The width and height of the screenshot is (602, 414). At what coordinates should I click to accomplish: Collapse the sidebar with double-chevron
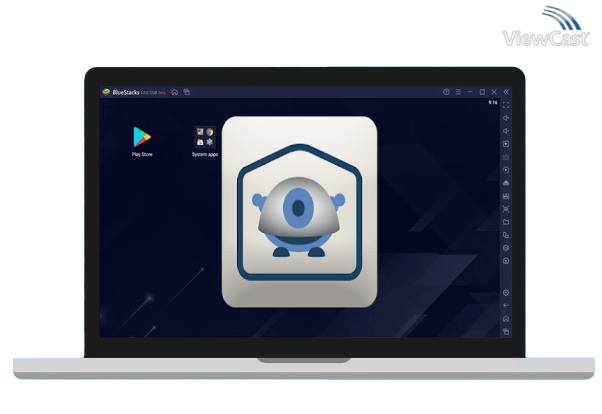tap(506, 92)
